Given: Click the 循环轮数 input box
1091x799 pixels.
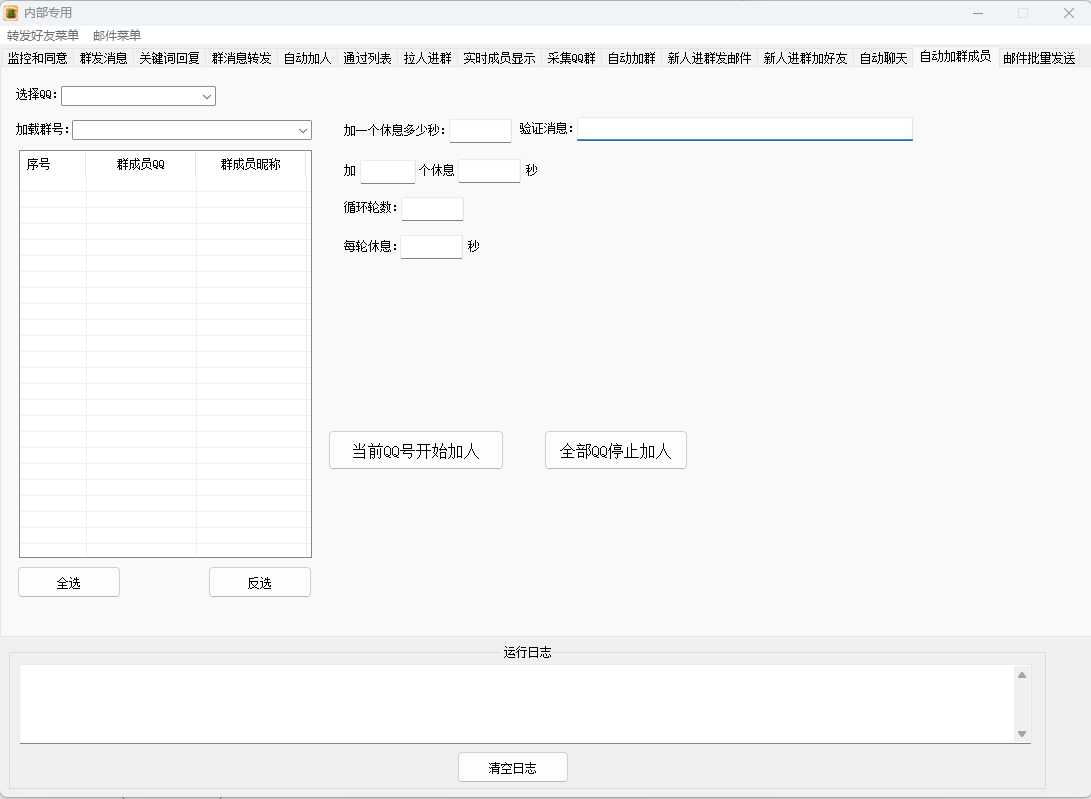Looking at the screenshot, I should pos(432,209).
